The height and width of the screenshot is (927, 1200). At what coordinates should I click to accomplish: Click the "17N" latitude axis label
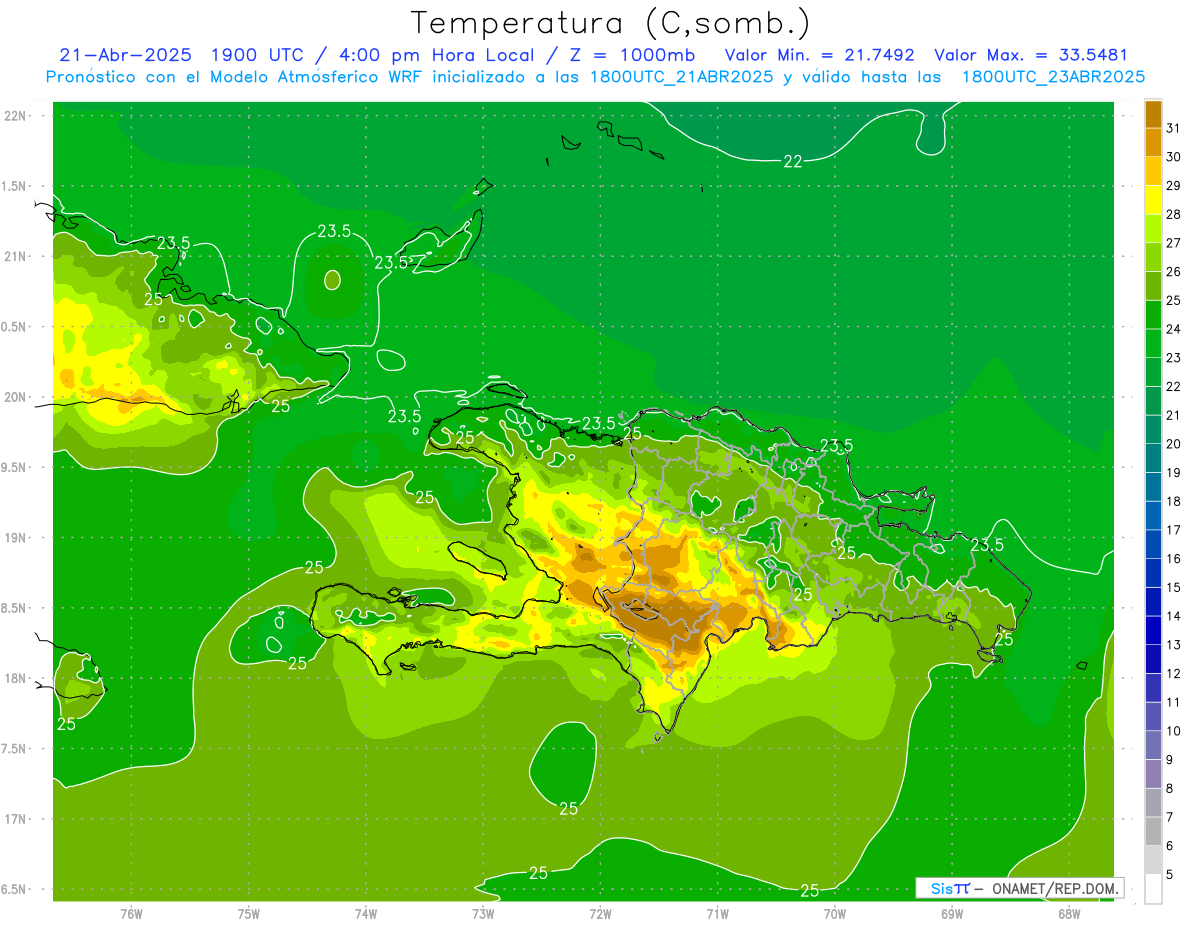[16, 819]
